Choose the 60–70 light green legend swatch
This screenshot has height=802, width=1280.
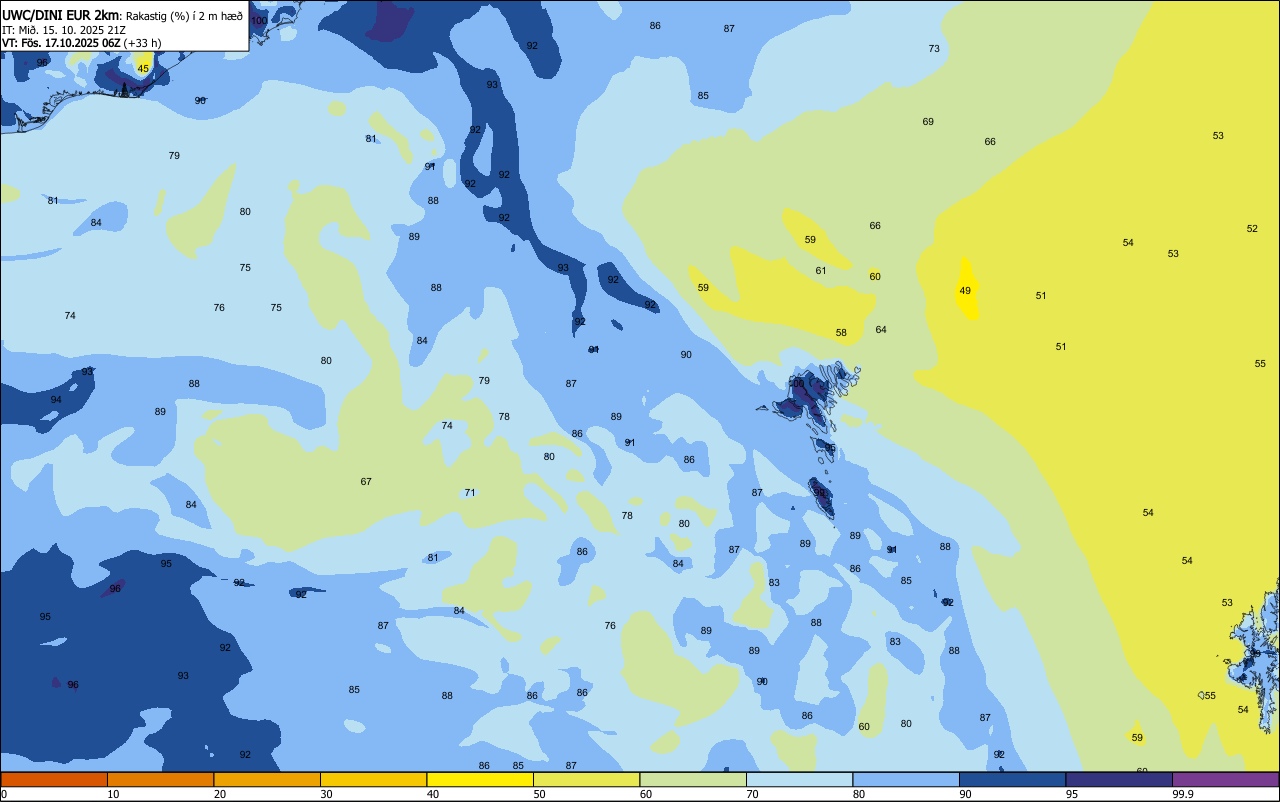693,779
